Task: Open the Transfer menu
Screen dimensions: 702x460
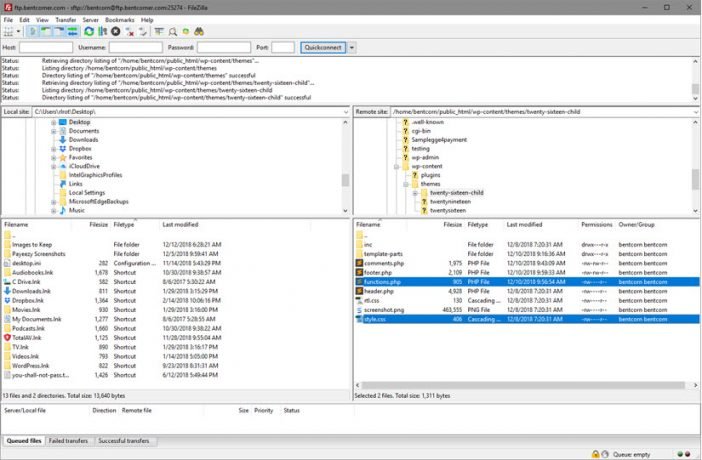Action: (x=65, y=20)
